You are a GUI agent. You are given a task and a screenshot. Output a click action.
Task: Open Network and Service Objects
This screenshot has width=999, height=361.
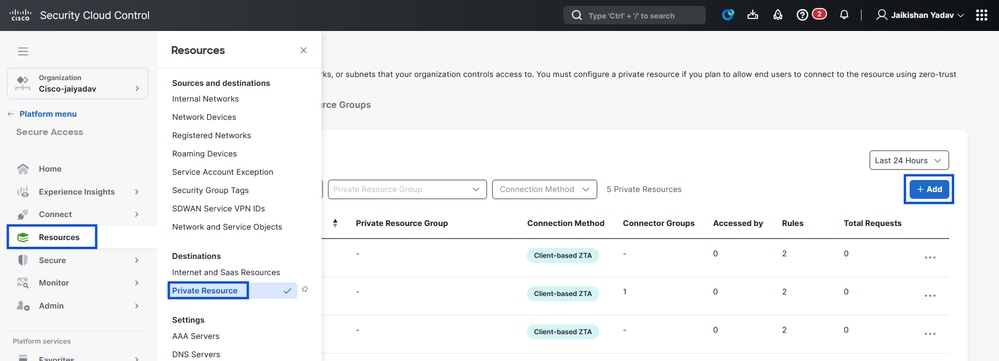(x=227, y=227)
